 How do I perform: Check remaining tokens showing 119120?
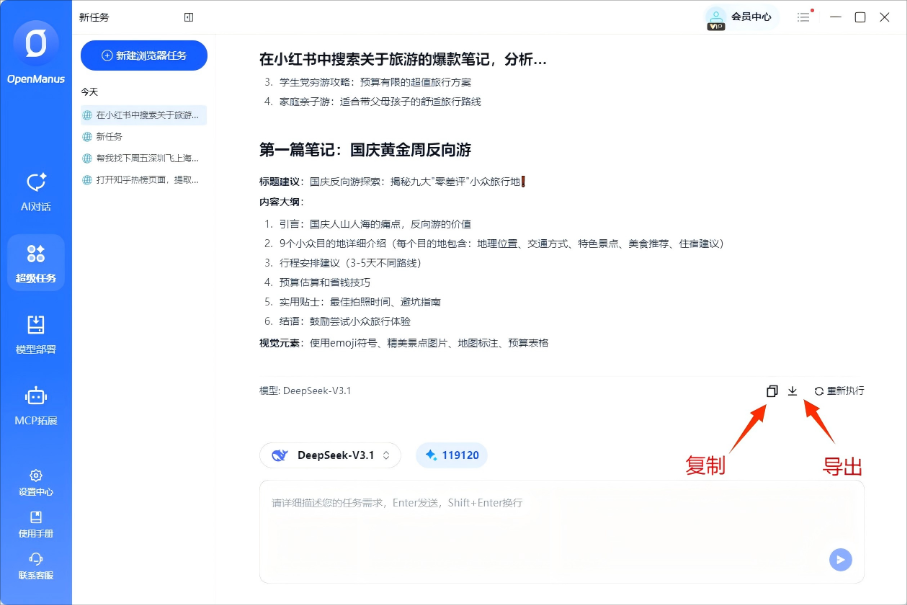point(452,455)
